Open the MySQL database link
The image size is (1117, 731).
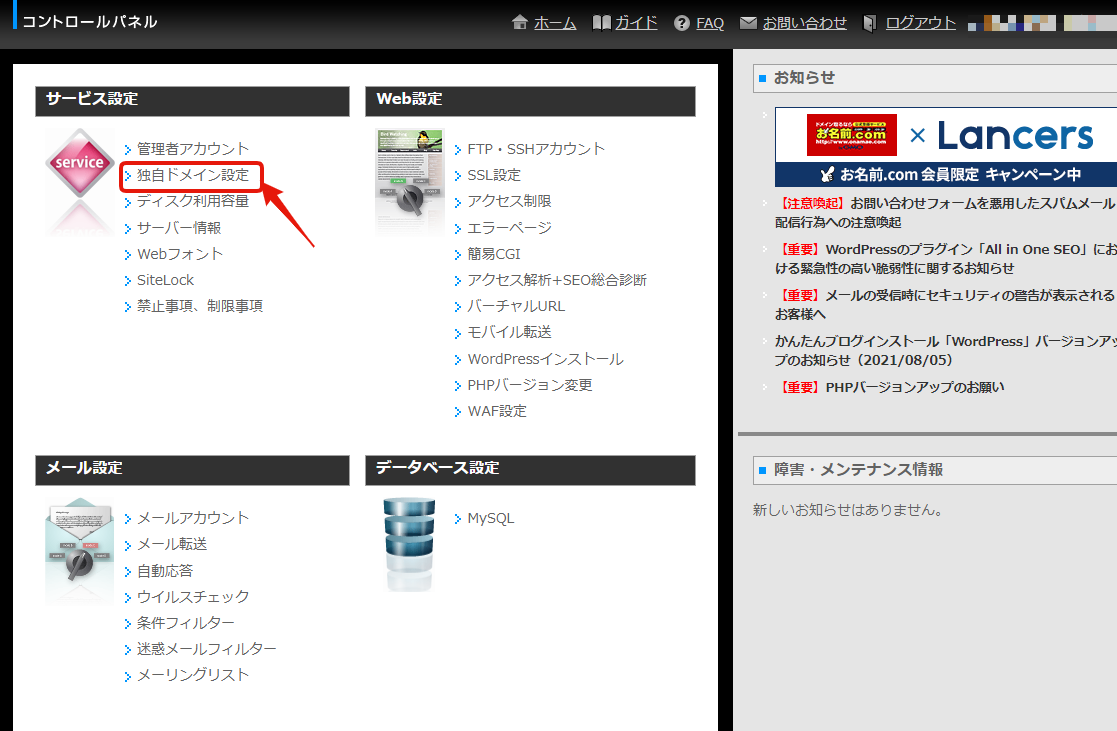[490, 518]
